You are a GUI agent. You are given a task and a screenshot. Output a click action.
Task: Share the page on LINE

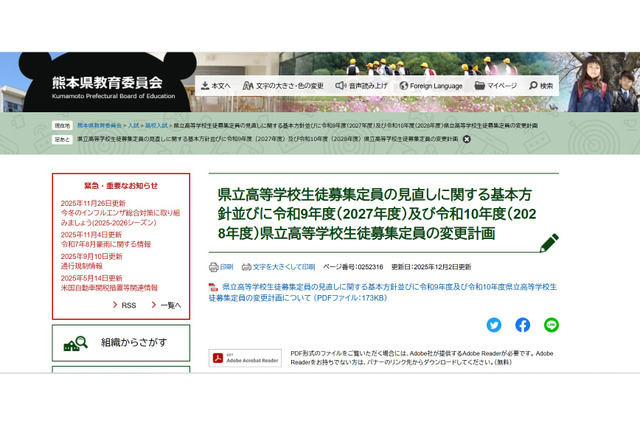pyautogui.click(x=551, y=325)
